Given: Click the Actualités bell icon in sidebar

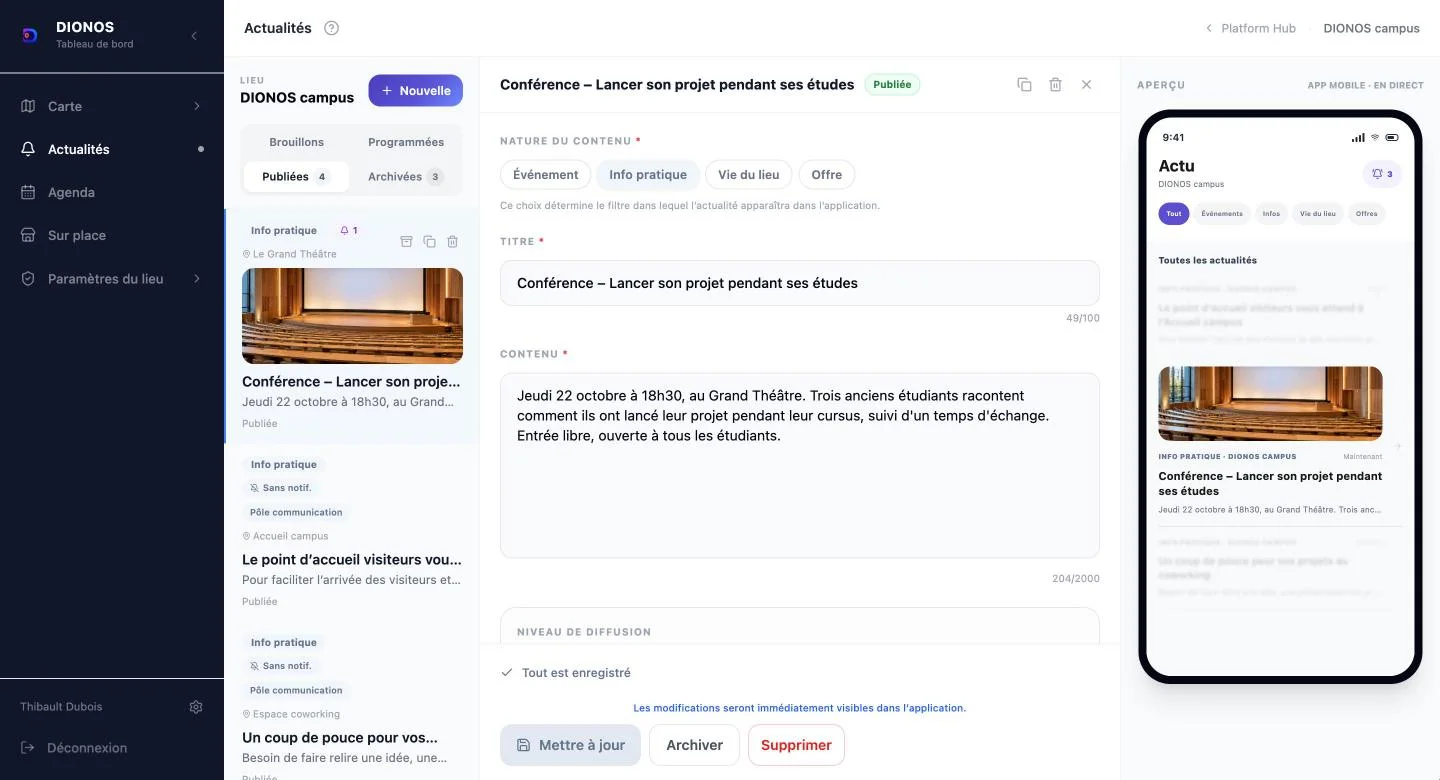Looking at the screenshot, I should tap(28, 149).
